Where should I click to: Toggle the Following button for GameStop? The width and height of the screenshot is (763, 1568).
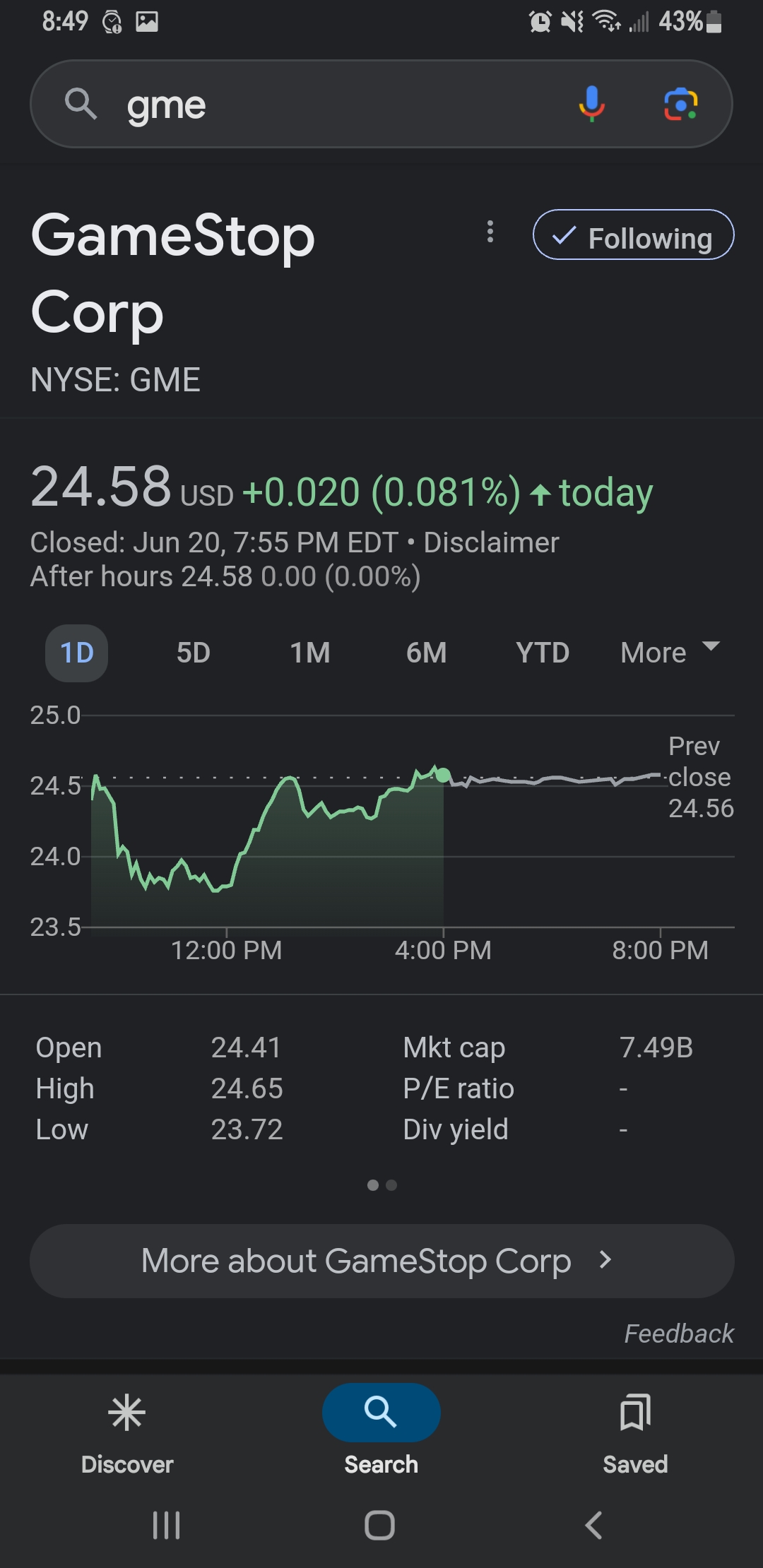[x=633, y=235]
